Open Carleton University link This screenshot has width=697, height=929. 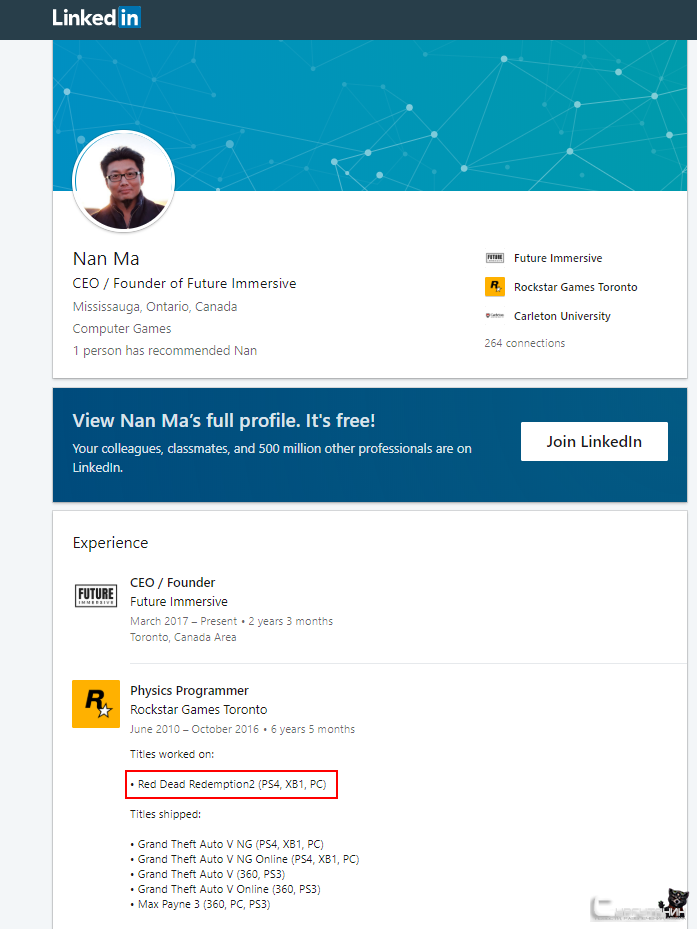562,316
